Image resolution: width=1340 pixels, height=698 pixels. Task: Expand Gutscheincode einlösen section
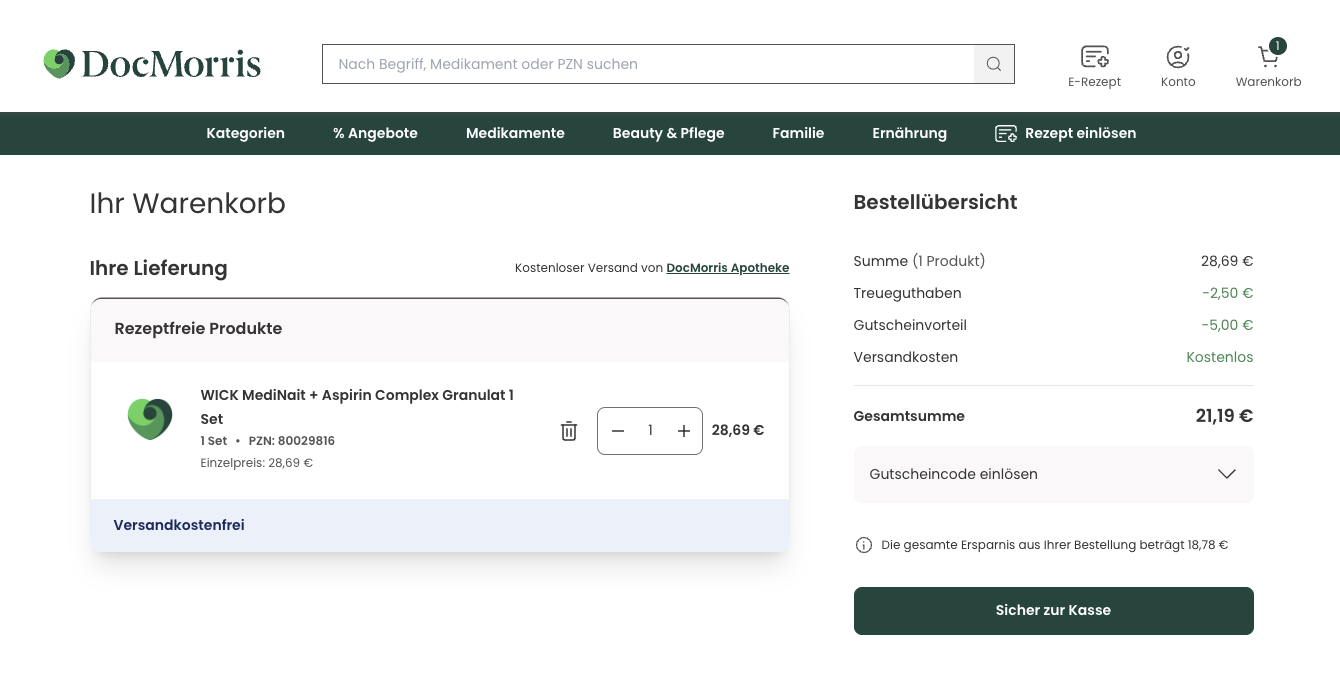click(x=1052, y=474)
